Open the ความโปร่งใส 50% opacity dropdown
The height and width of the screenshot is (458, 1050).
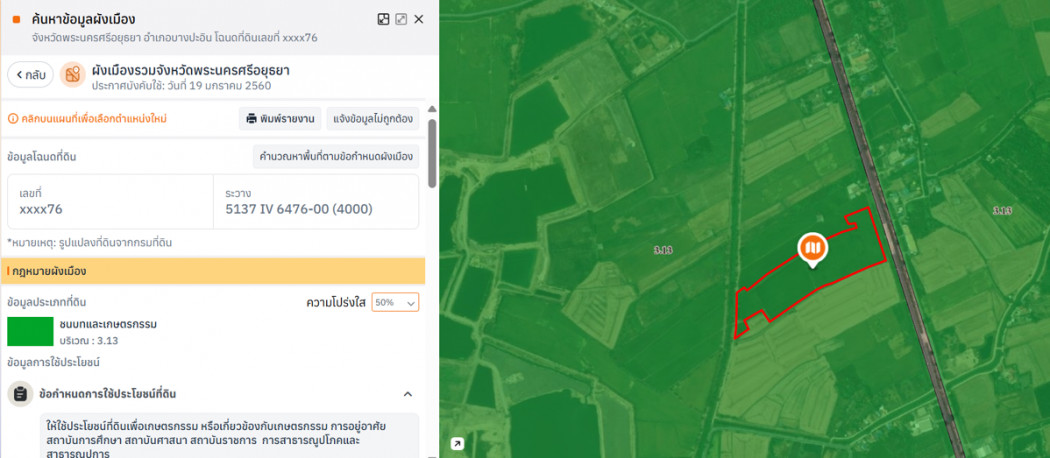click(x=395, y=302)
